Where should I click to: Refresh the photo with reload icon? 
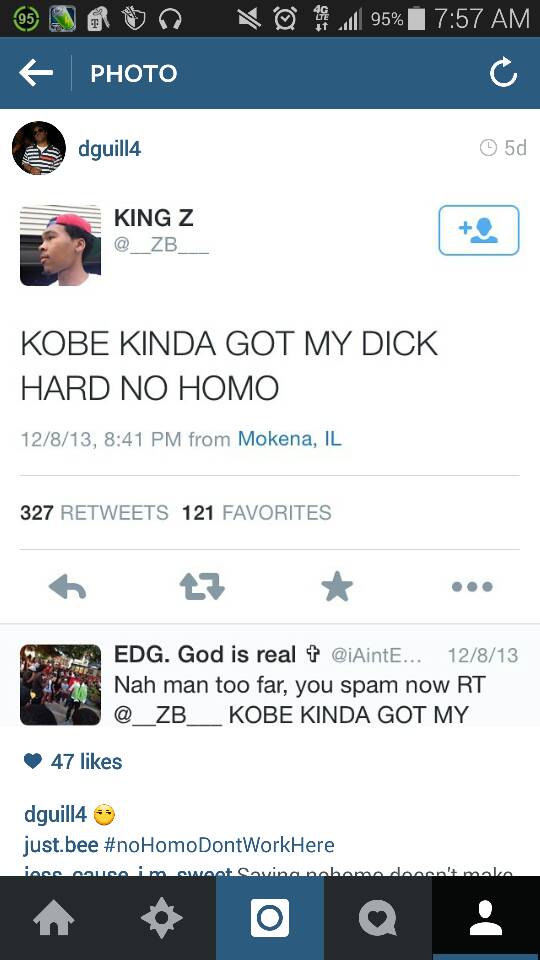pos(503,73)
